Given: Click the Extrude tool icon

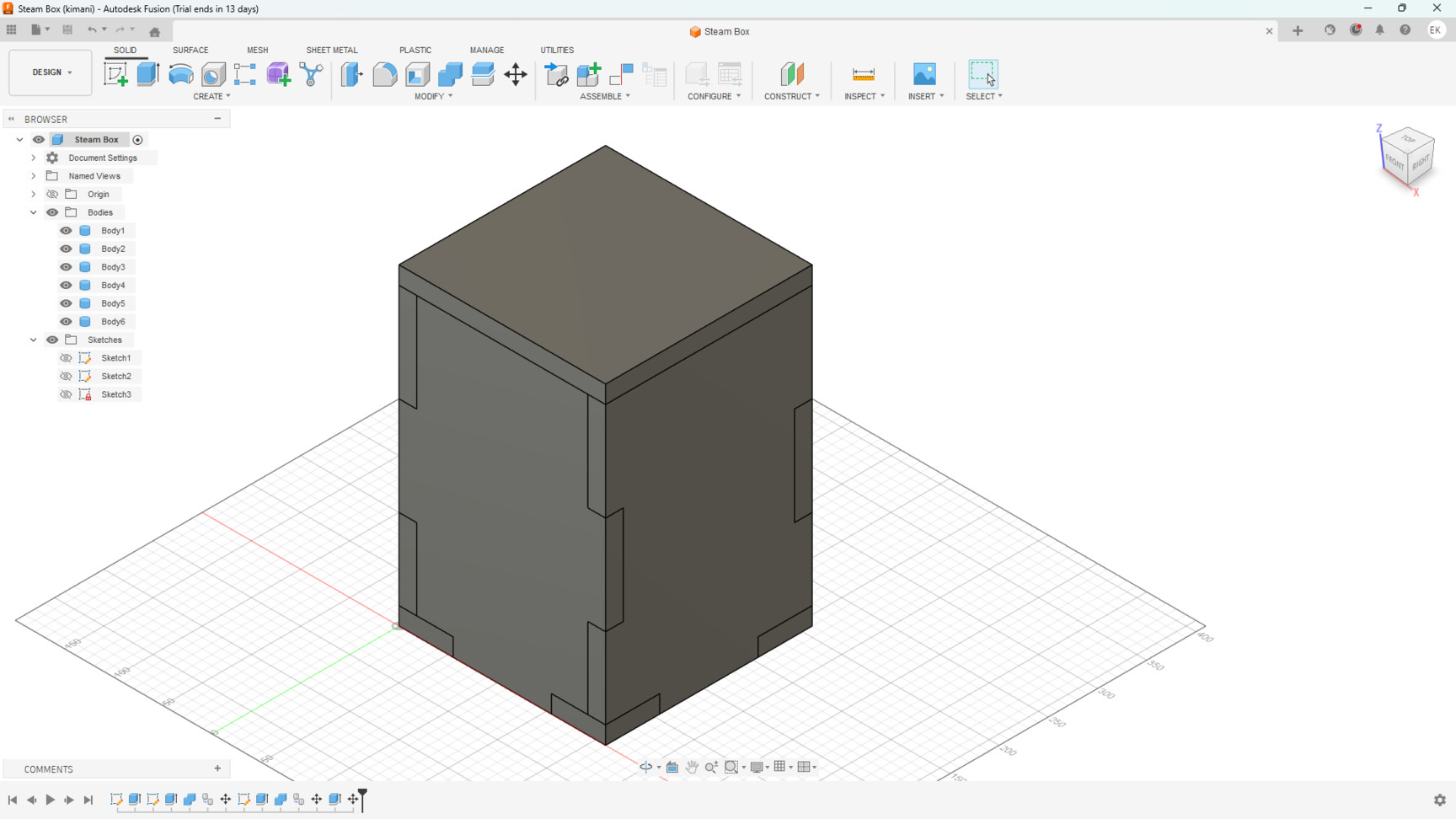Looking at the screenshot, I should pyautogui.click(x=148, y=74).
